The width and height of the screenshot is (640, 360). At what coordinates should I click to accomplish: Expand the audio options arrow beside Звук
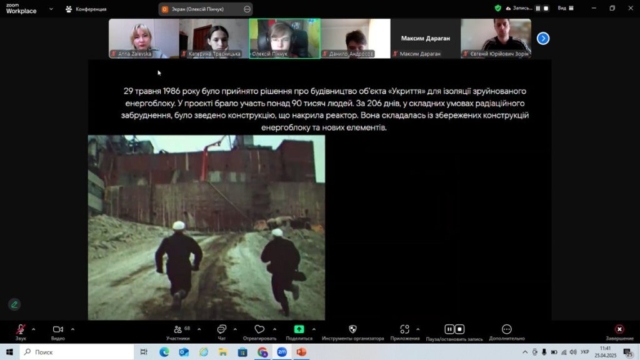click(33, 329)
